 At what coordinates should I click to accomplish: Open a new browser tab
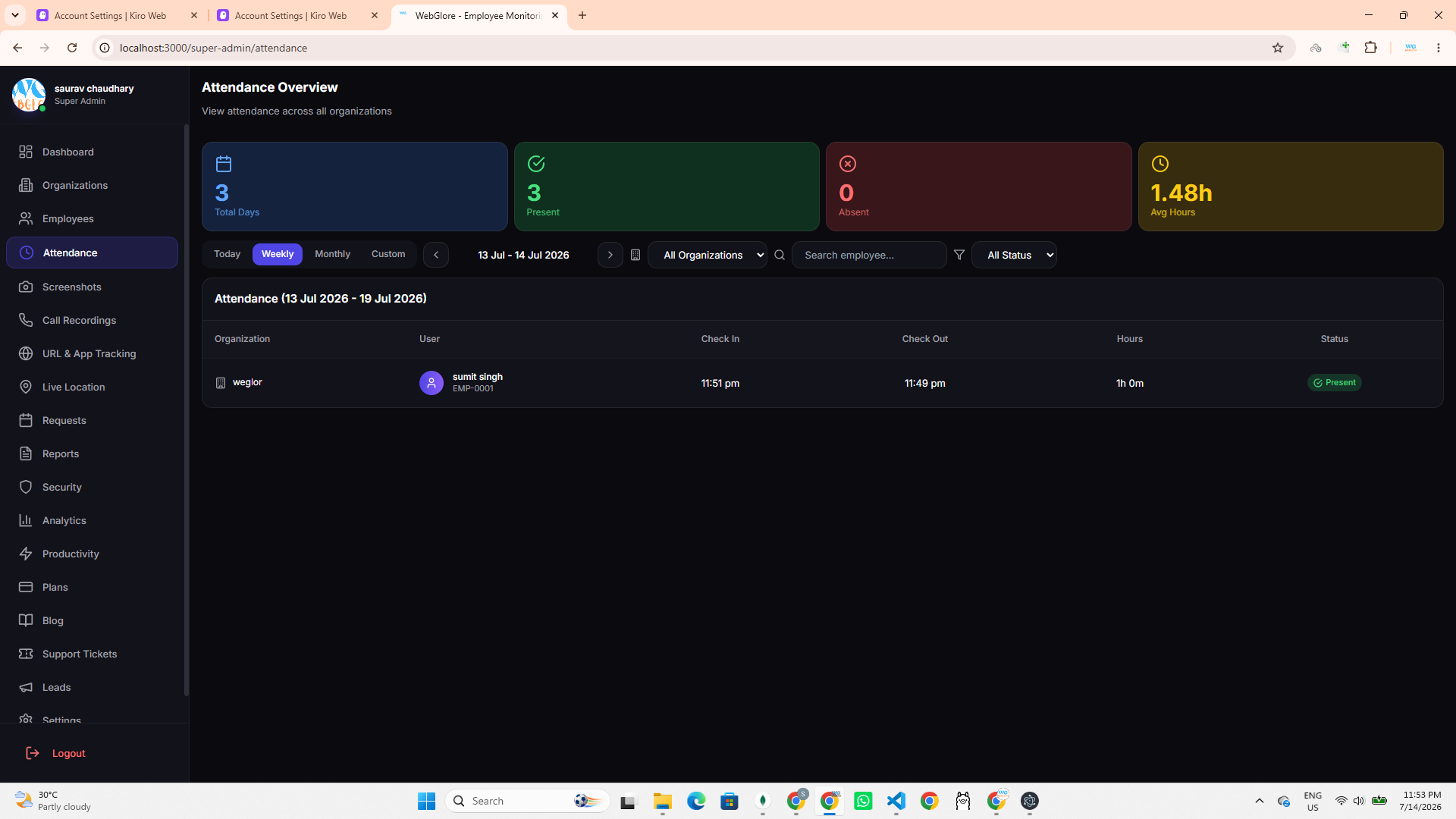pyautogui.click(x=582, y=15)
